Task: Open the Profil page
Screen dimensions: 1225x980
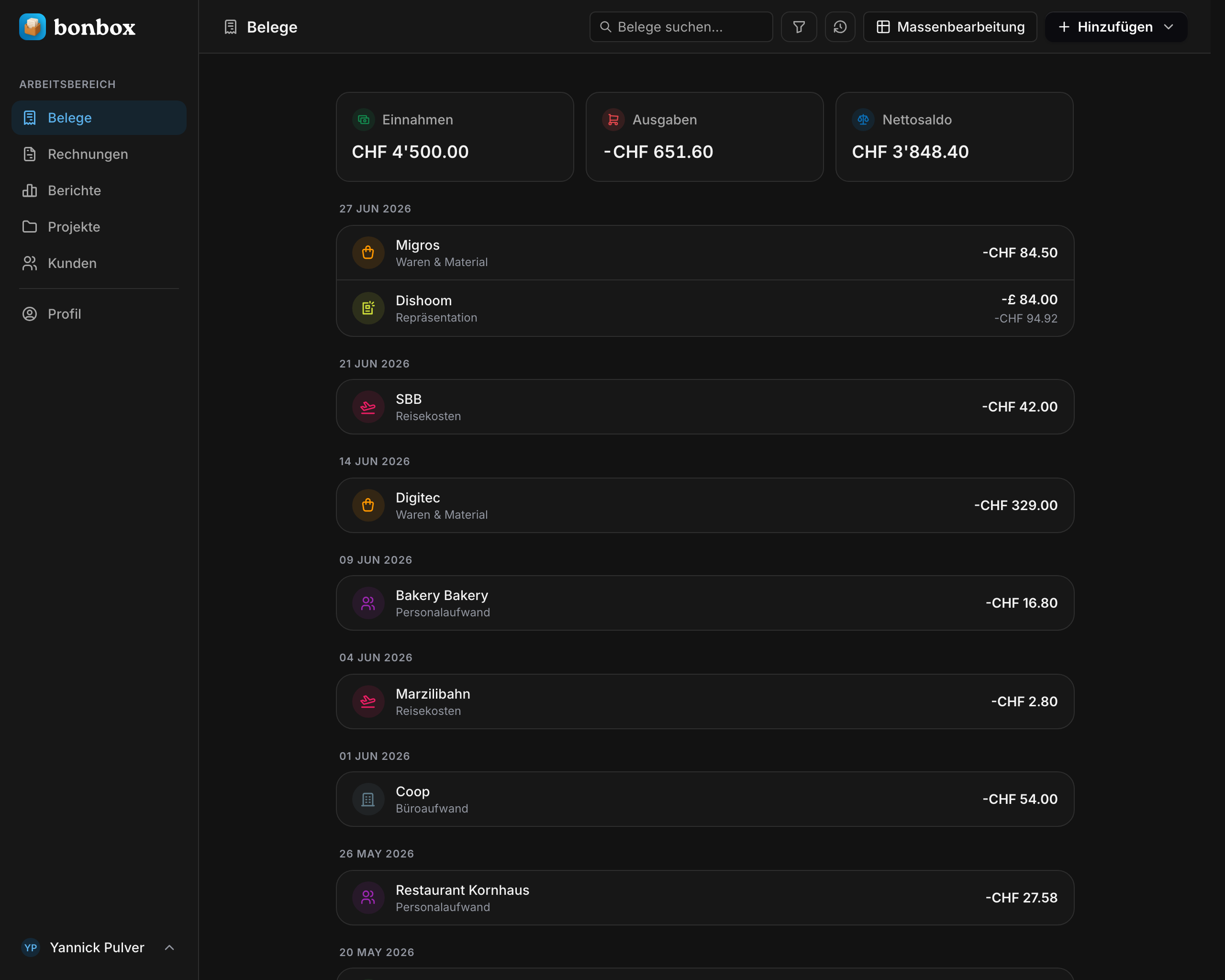Action: (x=99, y=313)
